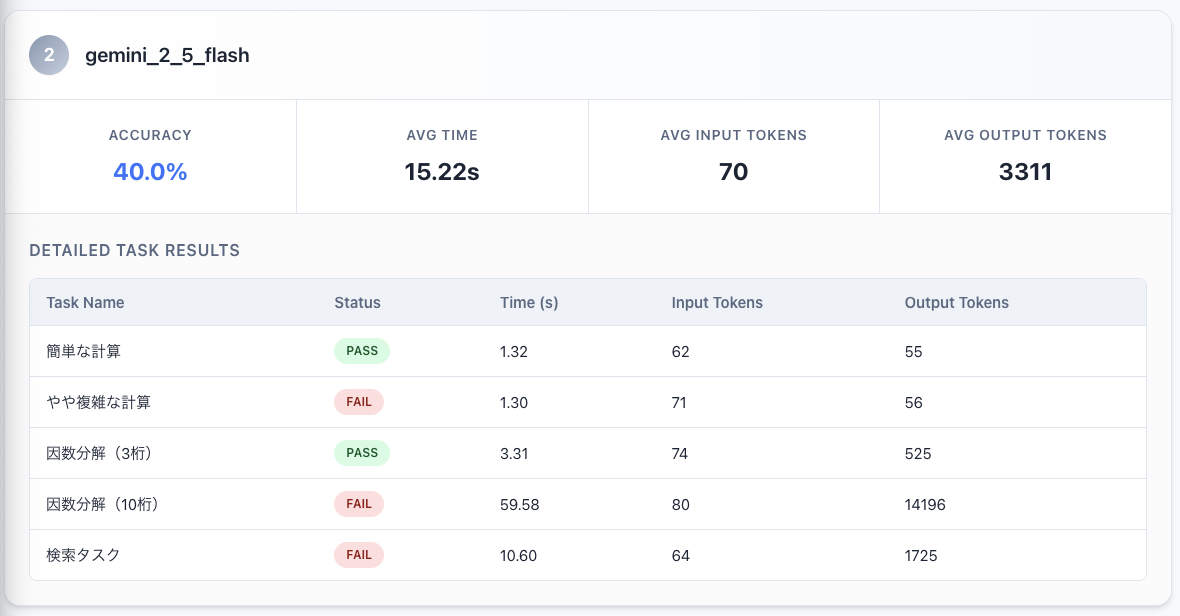Click FAIL badge for やや複雑な計算
1180x616 pixels.
(358, 402)
